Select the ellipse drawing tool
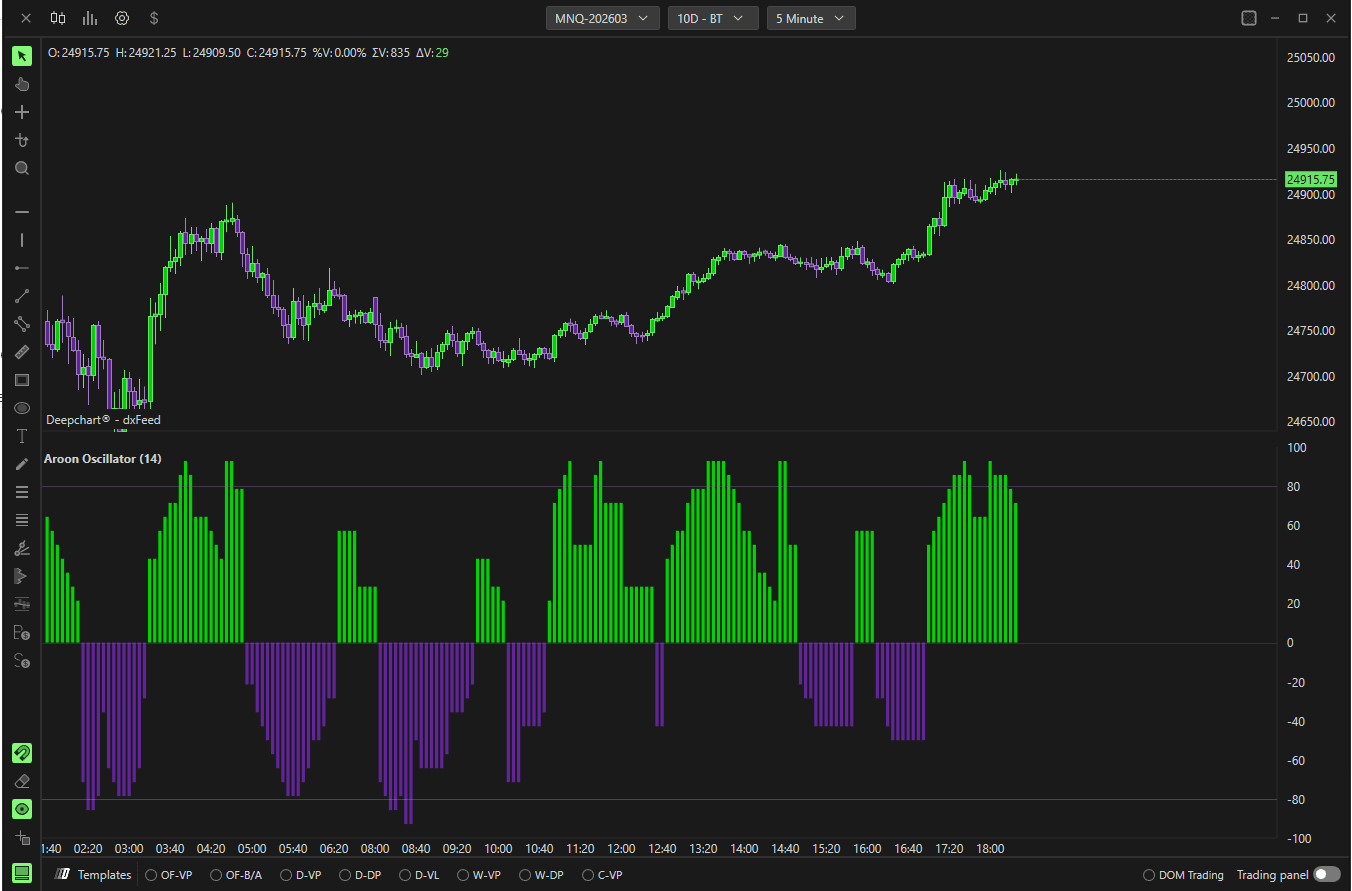Image resolution: width=1352 pixels, height=891 pixels. click(x=22, y=408)
